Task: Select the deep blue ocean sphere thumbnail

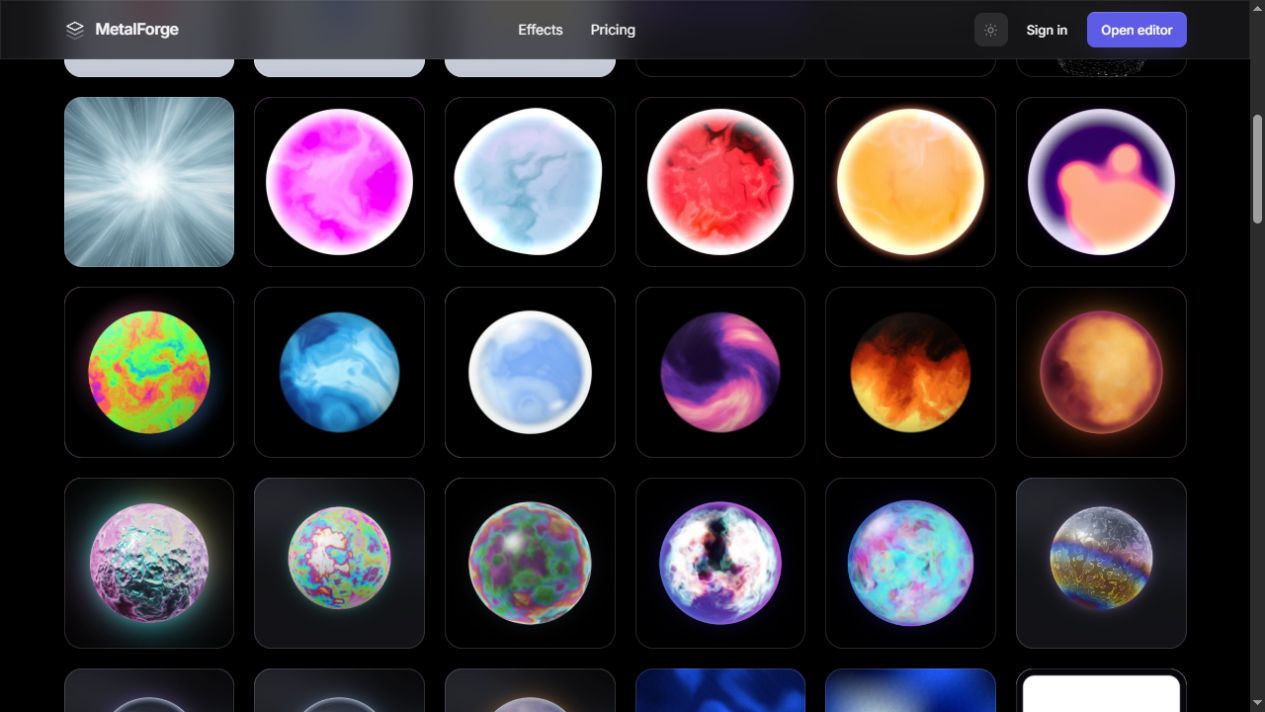Action: (339, 372)
